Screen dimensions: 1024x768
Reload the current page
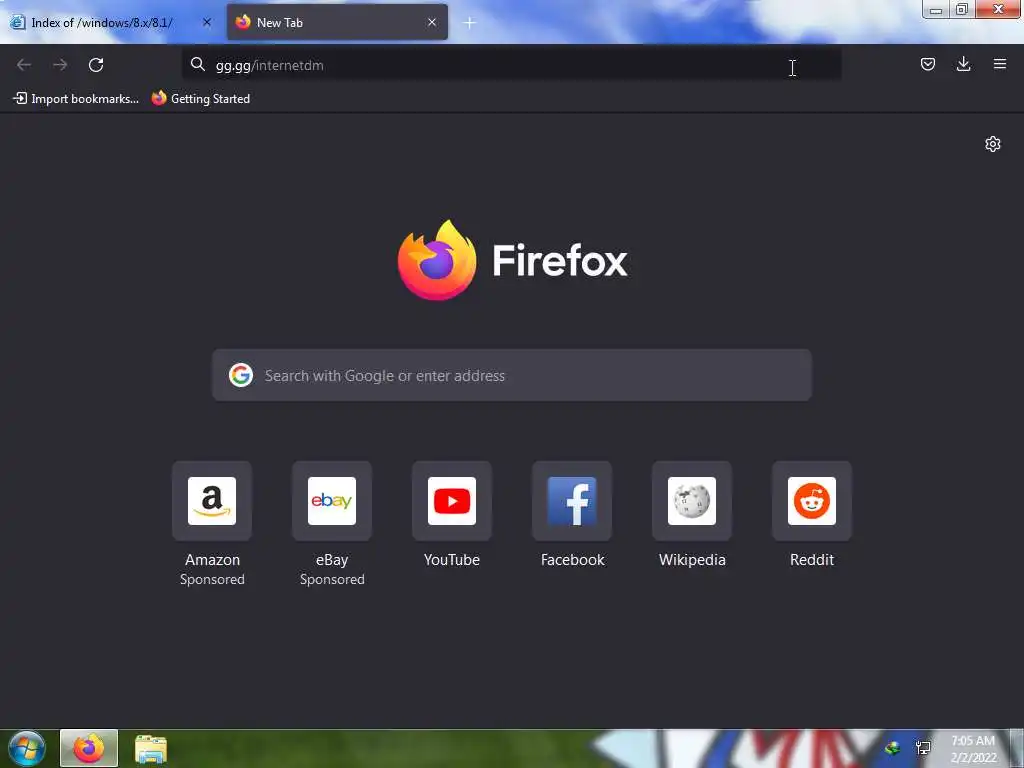pos(96,65)
